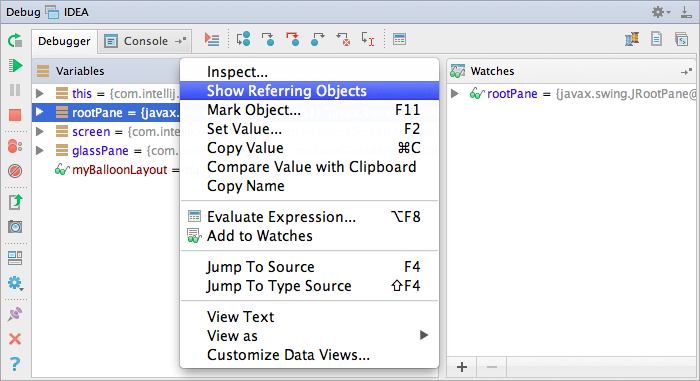Click the Step Into icon
Viewport: 700px width, 381px height.
[268, 39]
